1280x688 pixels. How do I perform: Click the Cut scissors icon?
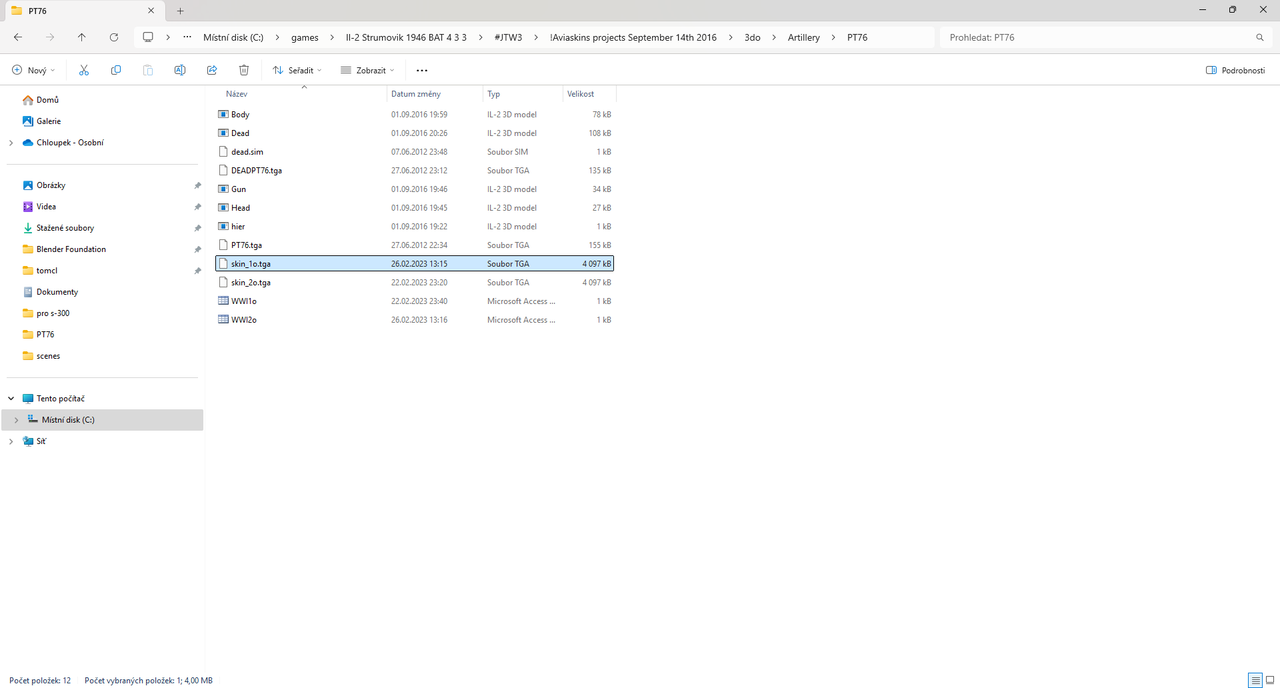point(84,70)
